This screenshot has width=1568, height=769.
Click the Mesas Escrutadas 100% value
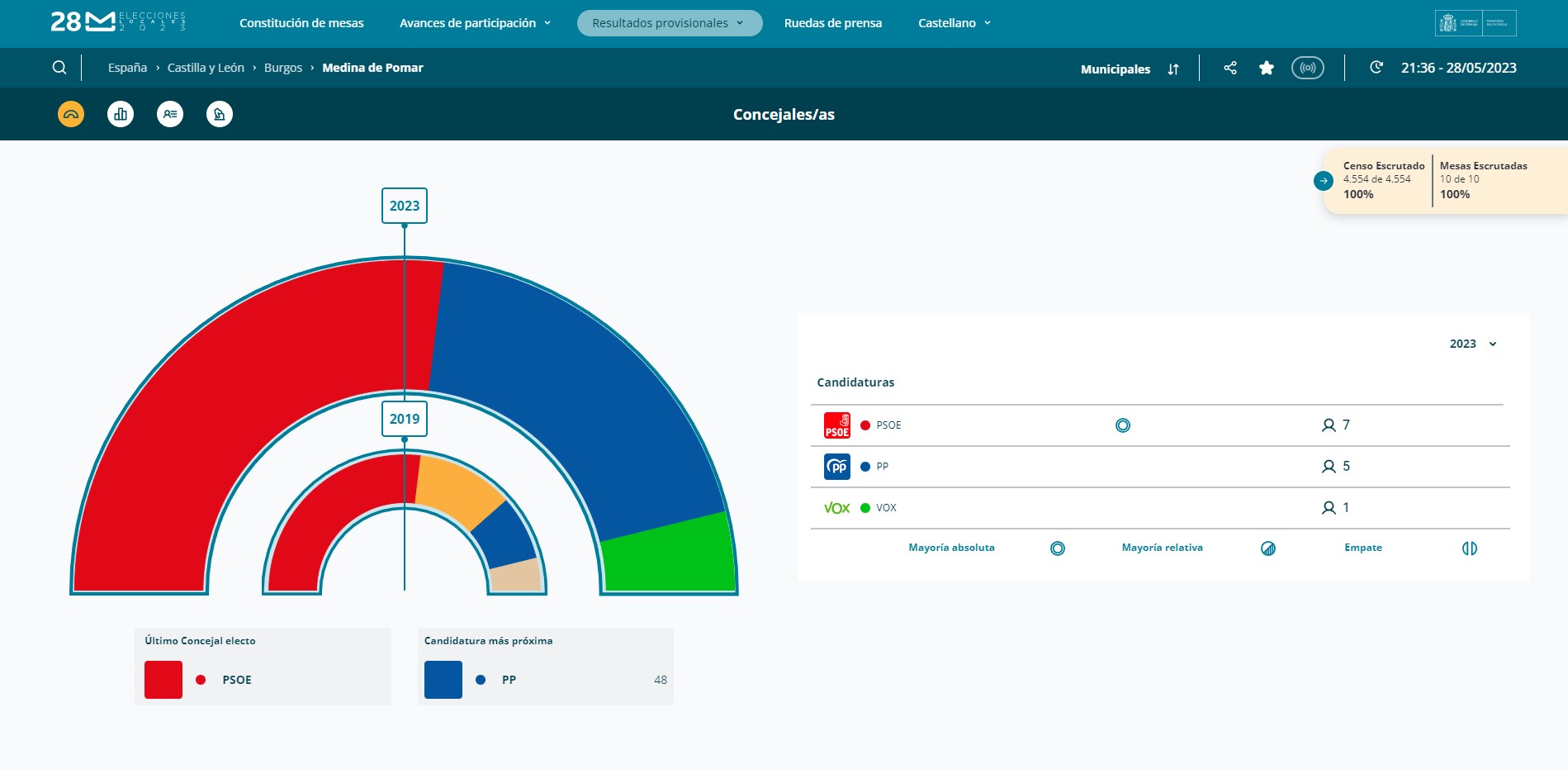1455,195
